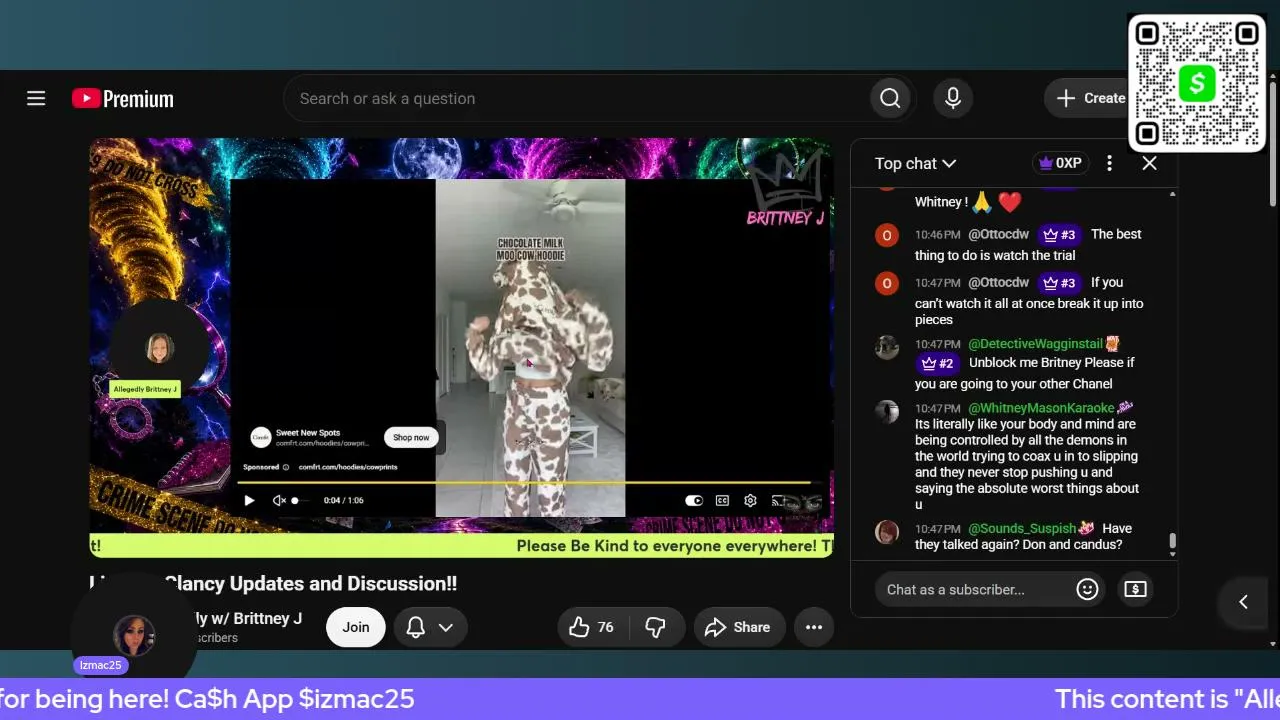Click the Allegedly Brittney J host avatar
The image size is (1280, 720).
pyautogui.click(x=160, y=348)
